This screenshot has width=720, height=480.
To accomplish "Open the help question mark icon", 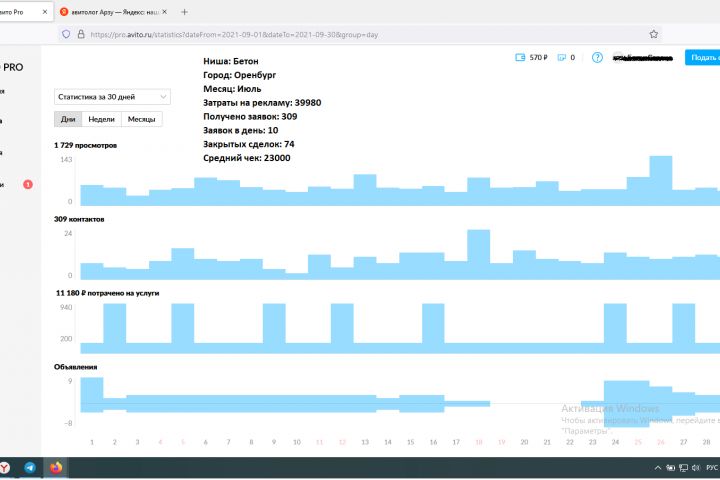I will point(597,57).
